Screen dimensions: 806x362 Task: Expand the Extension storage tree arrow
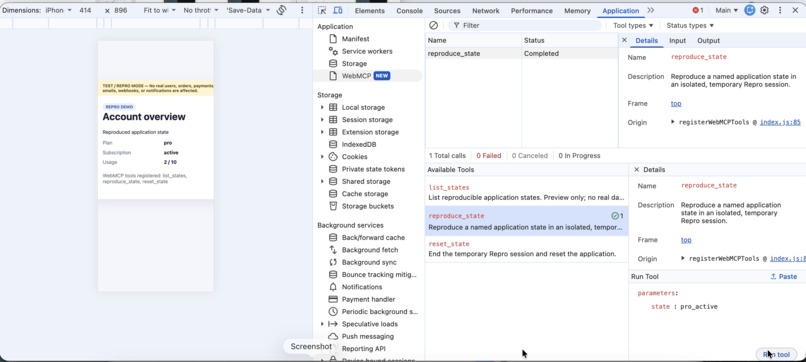322,132
